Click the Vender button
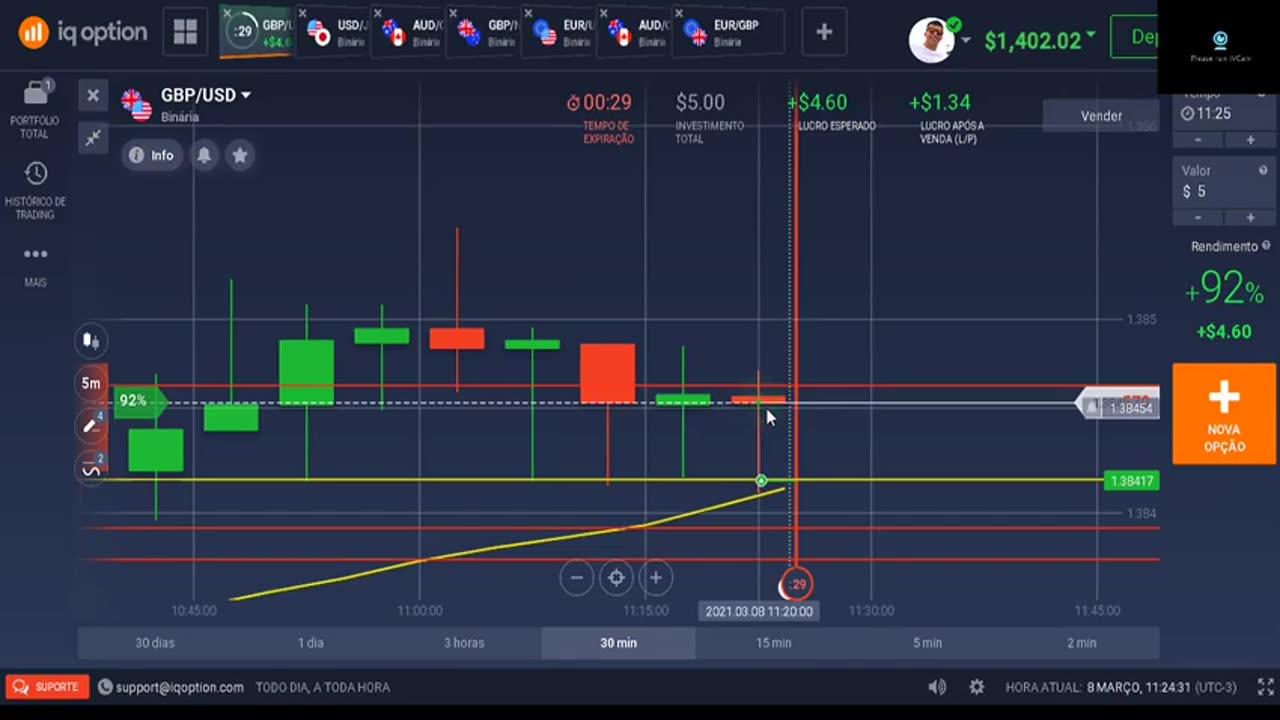 1100,115
